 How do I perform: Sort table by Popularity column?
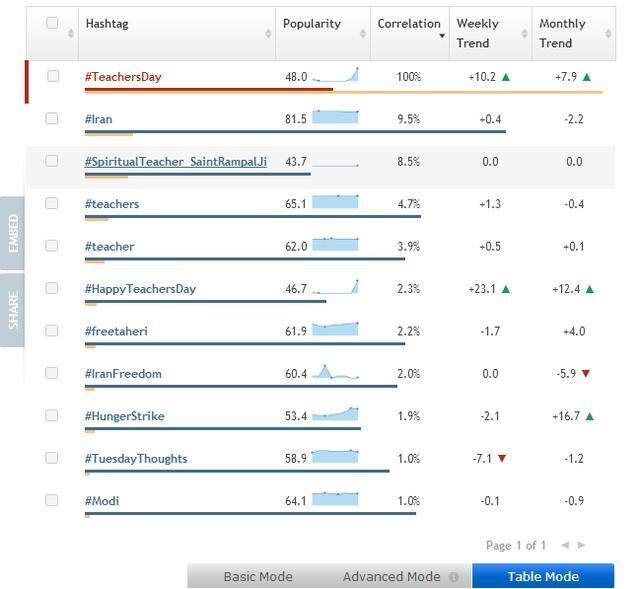[312, 24]
